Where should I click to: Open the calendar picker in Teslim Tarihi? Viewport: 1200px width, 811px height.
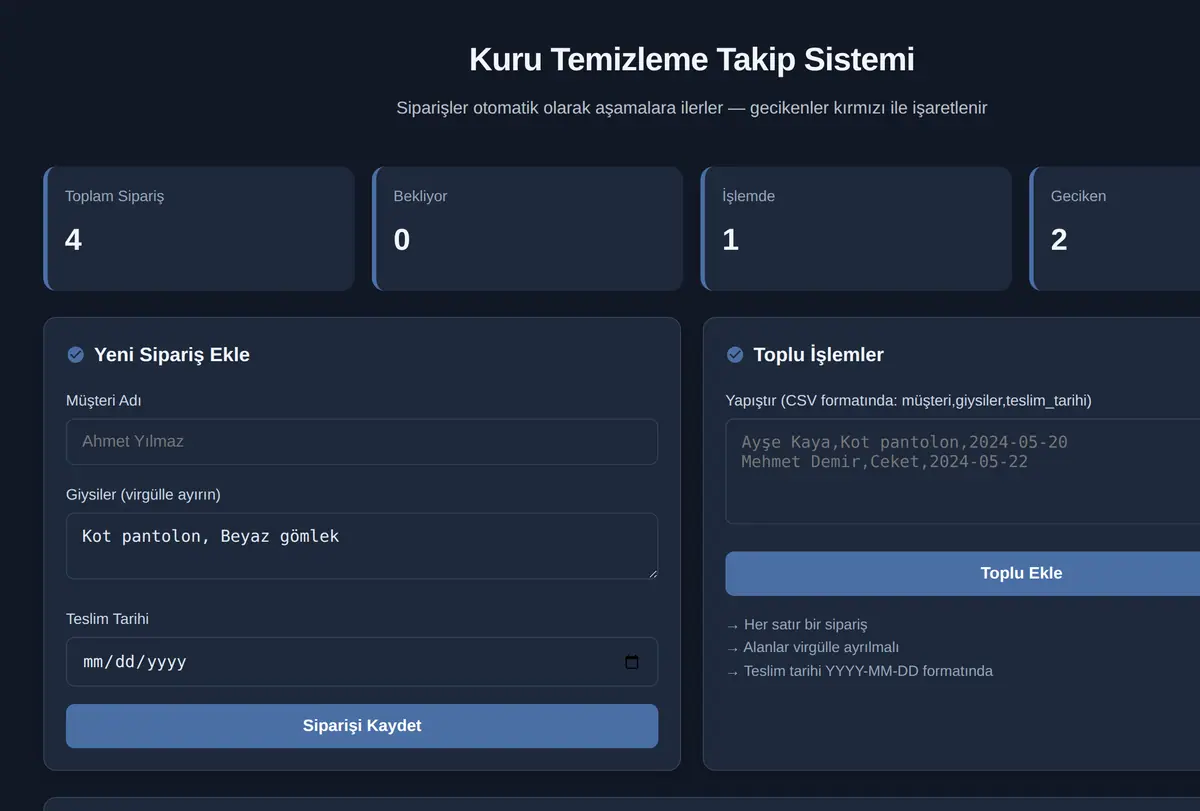tap(632, 662)
